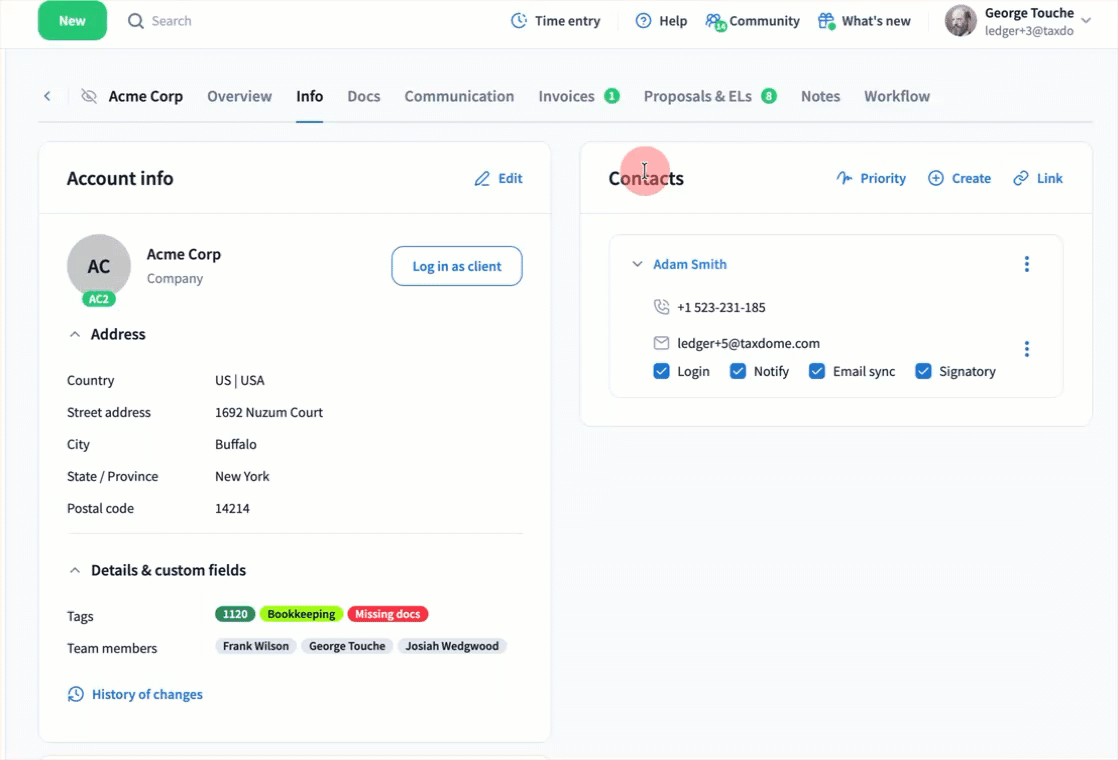Toggle the Email sync checkbox

coord(817,371)
